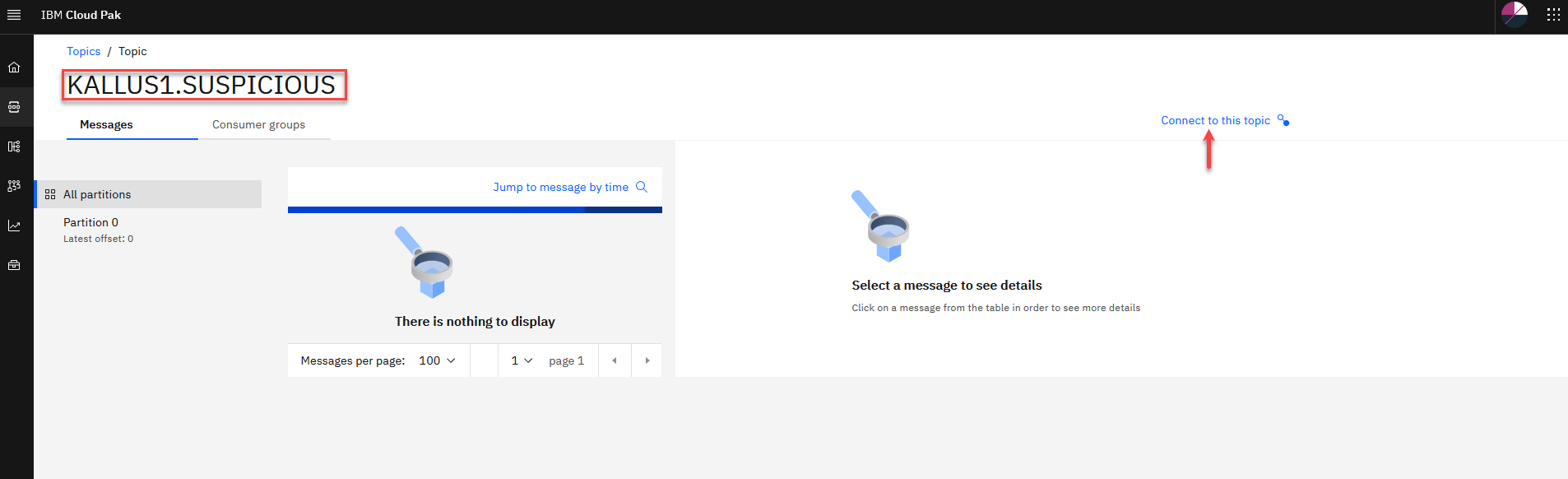Viewport: 1568px width, 479px height.
Task: Open the Schema registry sidebar icon
Action: pyautogui.click(x=14, y=146)
